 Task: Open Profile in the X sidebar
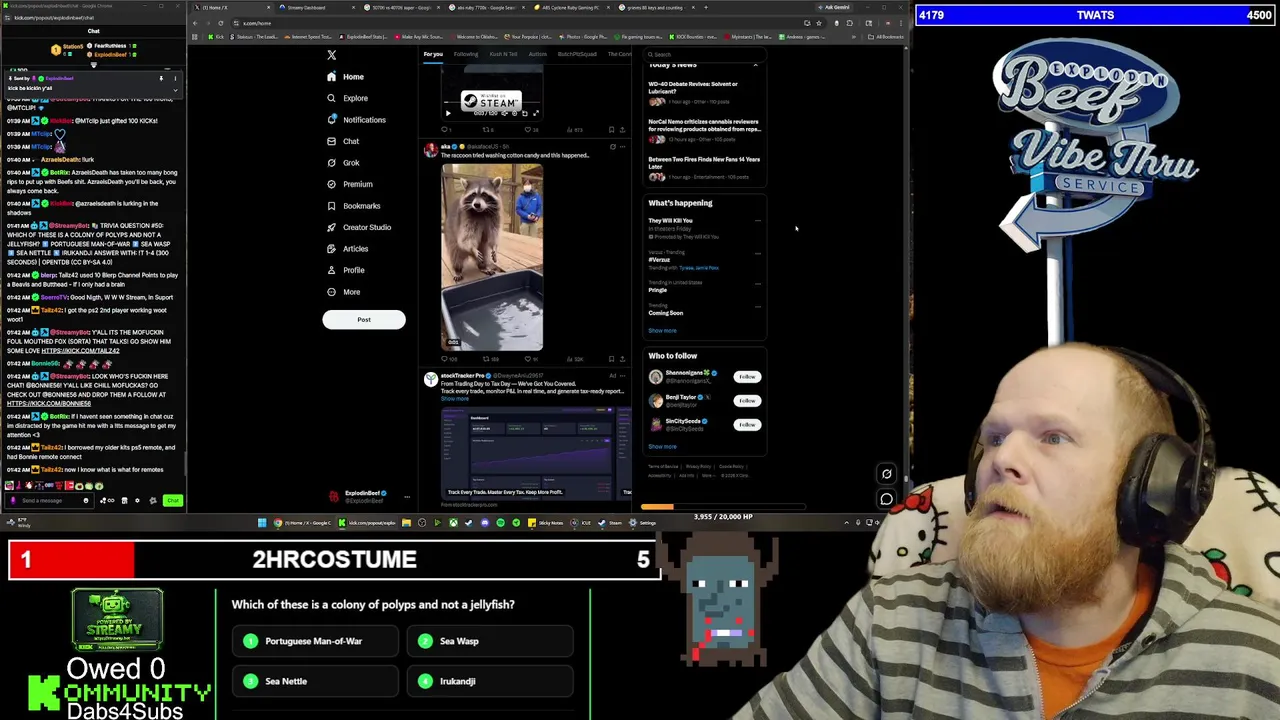coord(345,270)
